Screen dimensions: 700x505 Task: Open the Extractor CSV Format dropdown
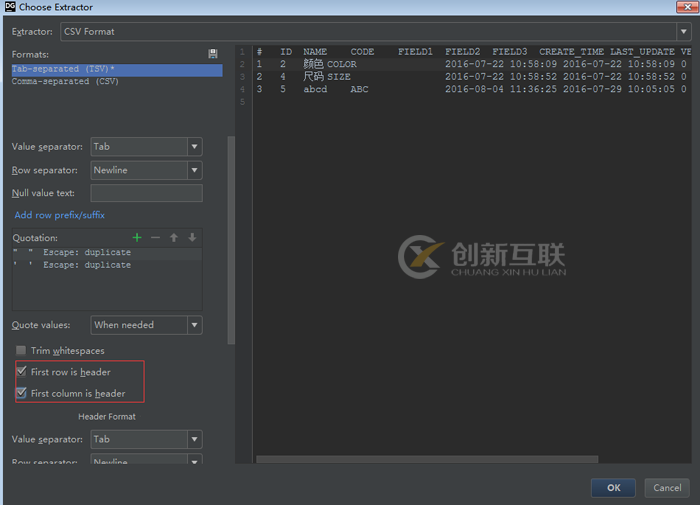(x=683, y=32)
